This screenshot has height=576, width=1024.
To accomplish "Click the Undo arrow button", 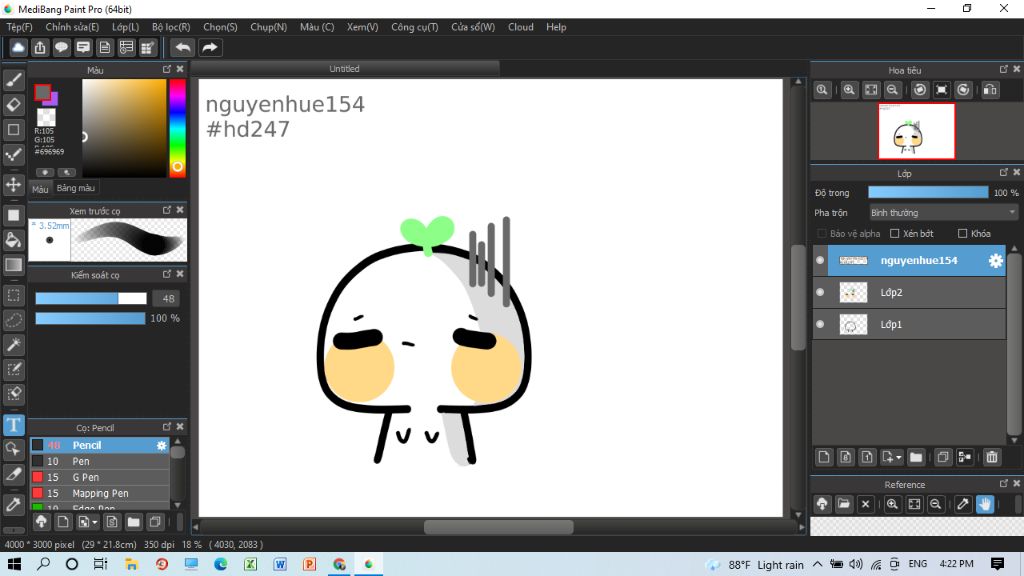I will [183, 47].
